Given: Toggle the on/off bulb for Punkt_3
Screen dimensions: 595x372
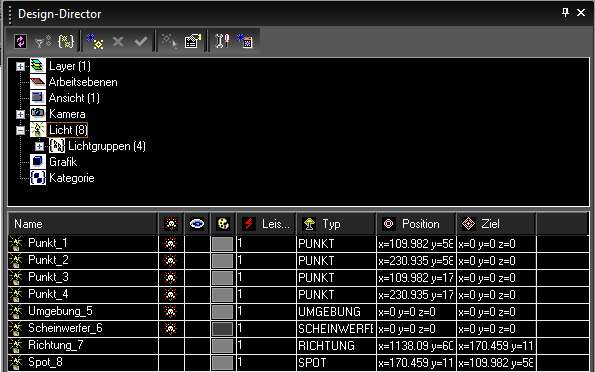Looking at the screenshot, I should (x=171, y=277).
